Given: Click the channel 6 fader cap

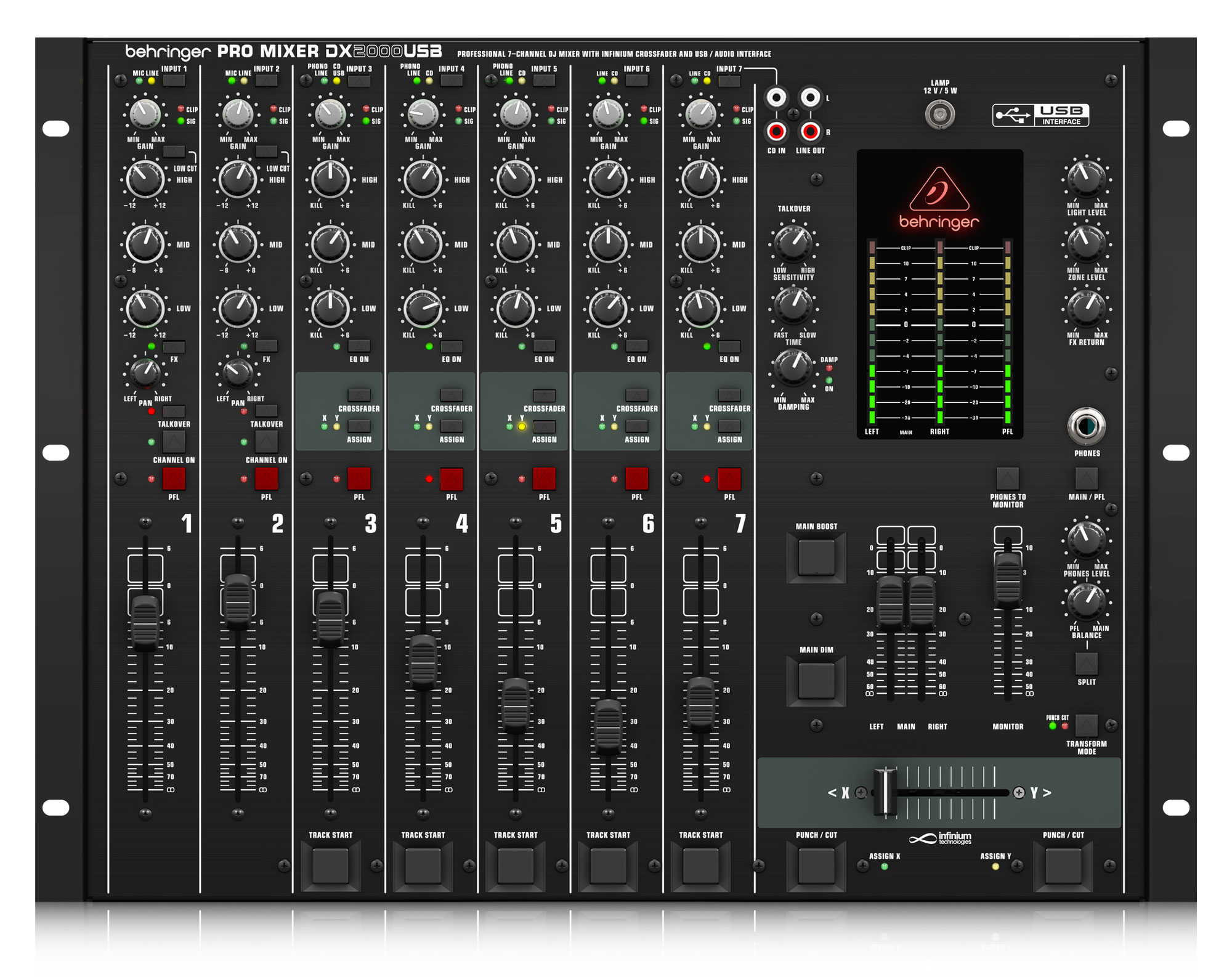Looking at the screenshot, I should pyautogui.click(x=608, y=727).
